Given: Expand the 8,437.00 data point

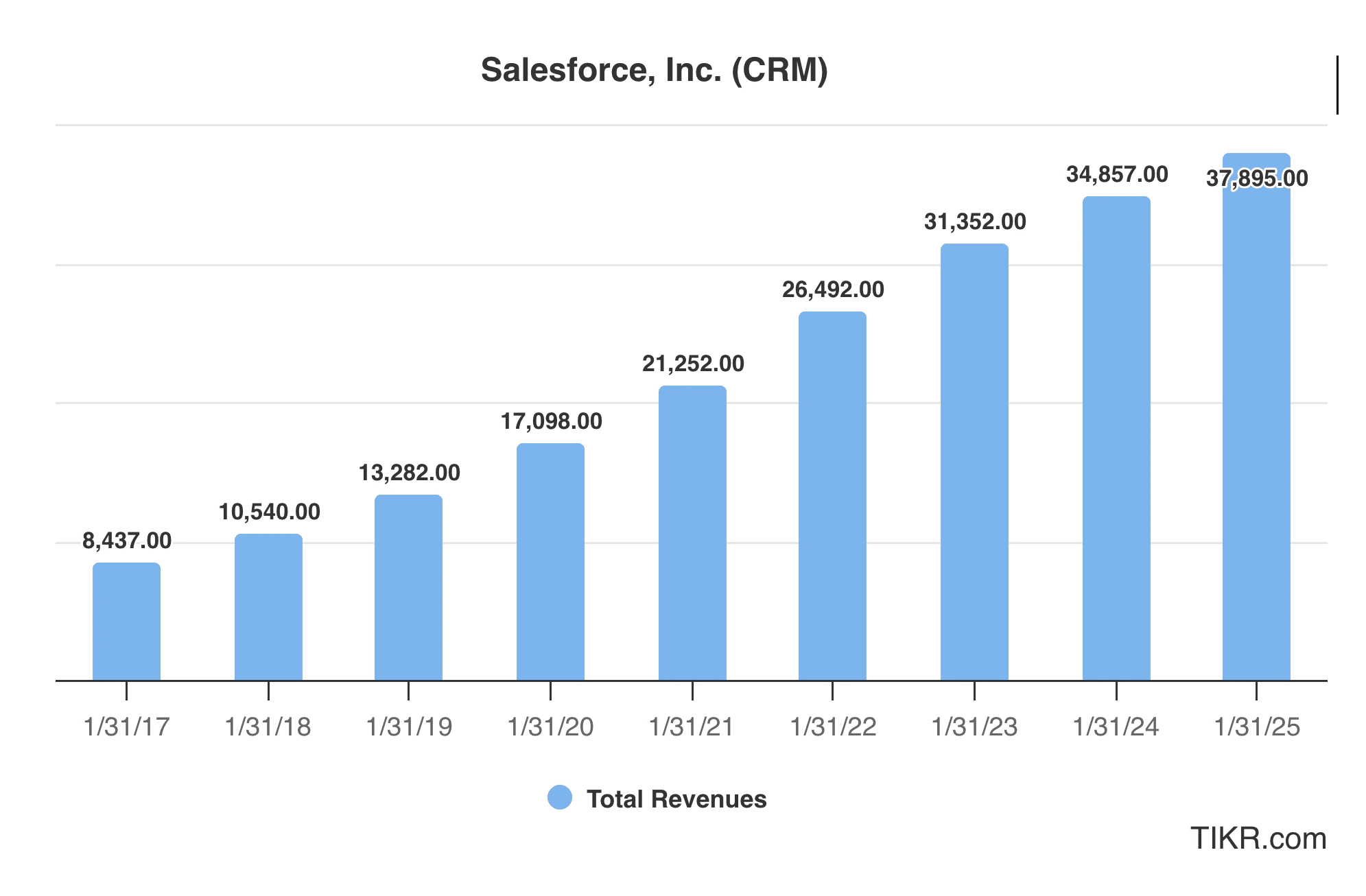Looking at the screenshot, I should [x=127, y=541].
